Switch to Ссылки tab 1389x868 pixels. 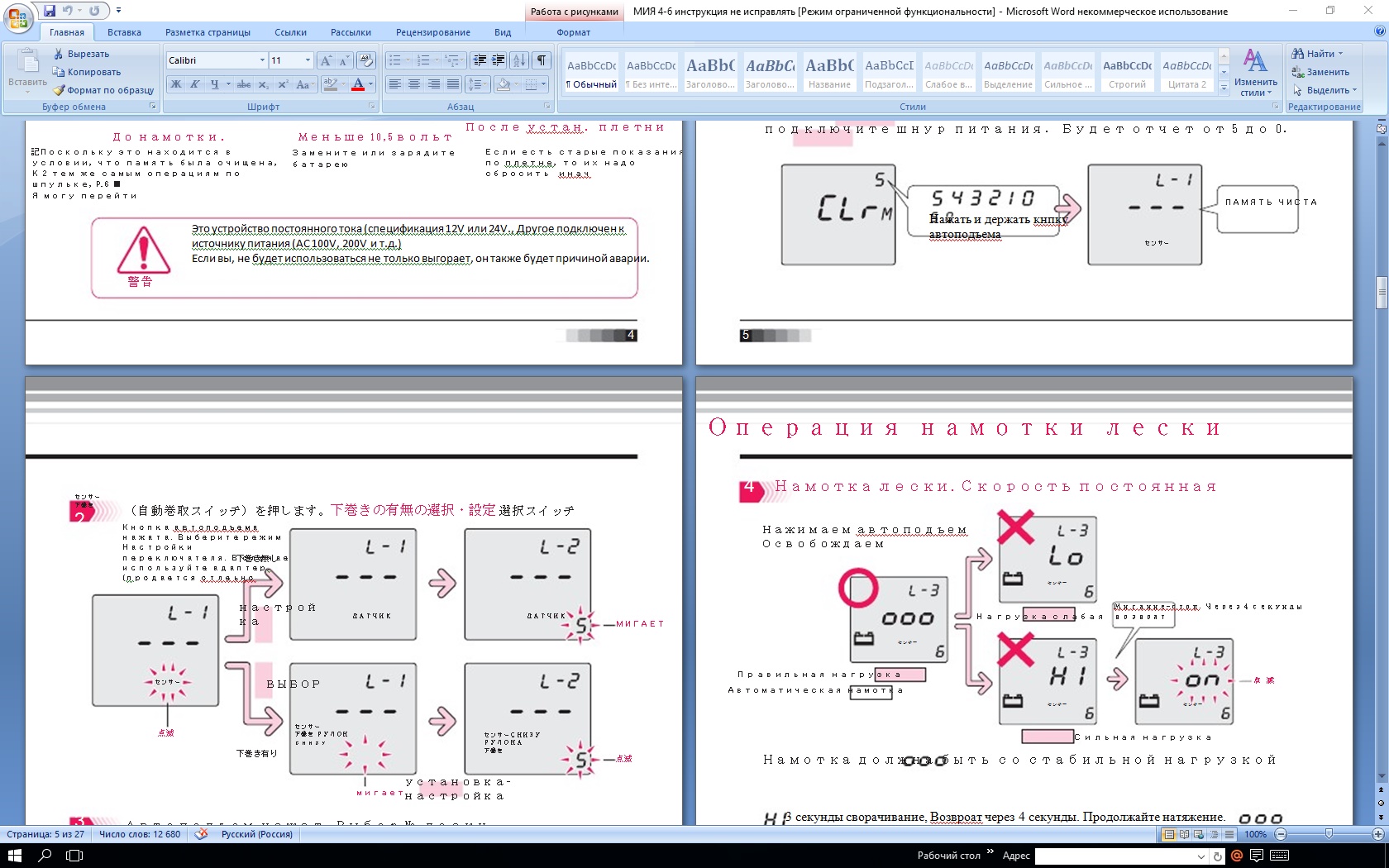pyautogui.click(x=290, y=32)
